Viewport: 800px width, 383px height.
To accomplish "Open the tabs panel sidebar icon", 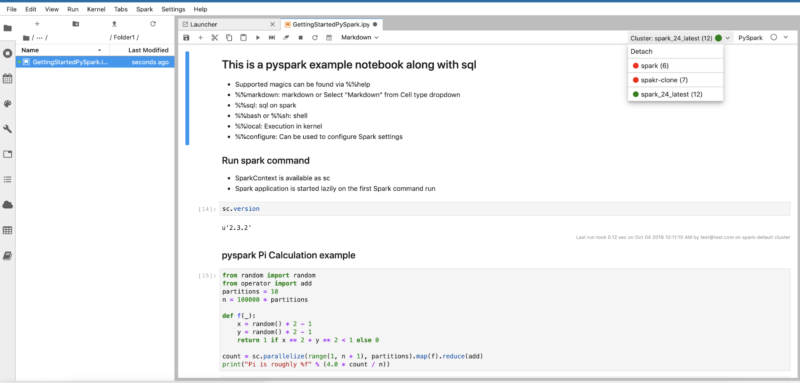I will click(x=8, y=154).
